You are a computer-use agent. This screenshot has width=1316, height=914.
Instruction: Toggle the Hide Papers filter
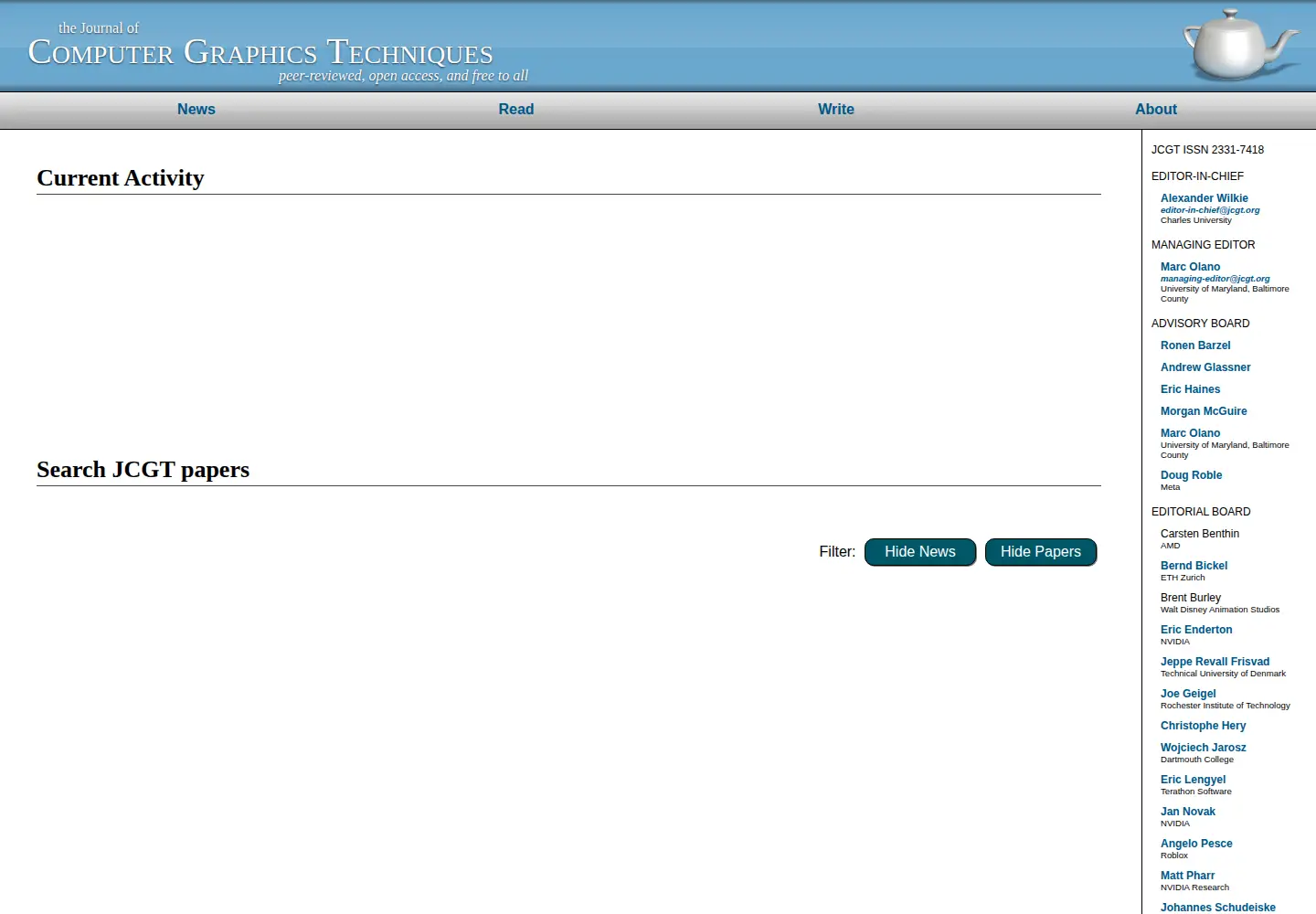click(1041, 552)
